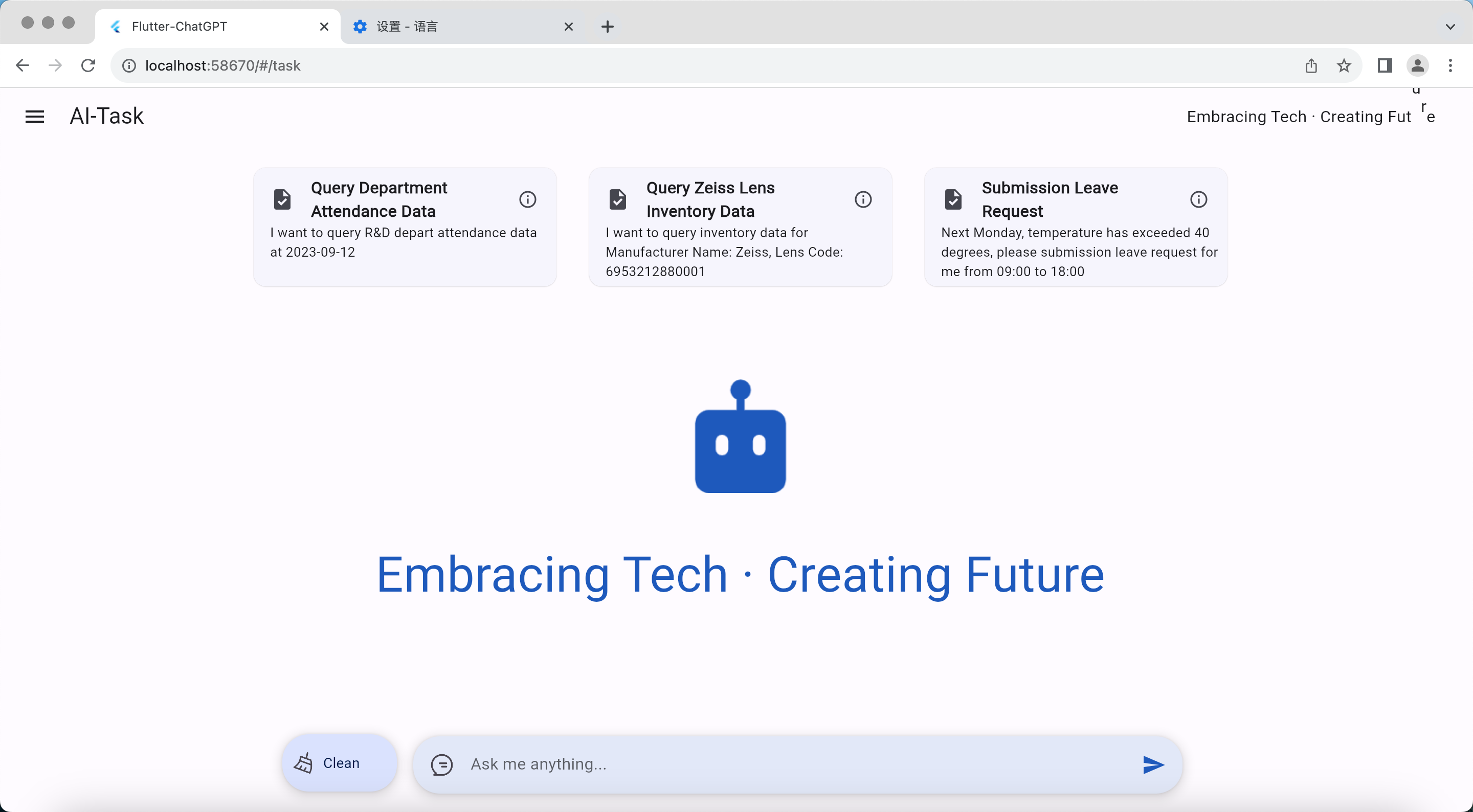
Task: Click info icon on Submission Leave Request card
Action: 1198,199
